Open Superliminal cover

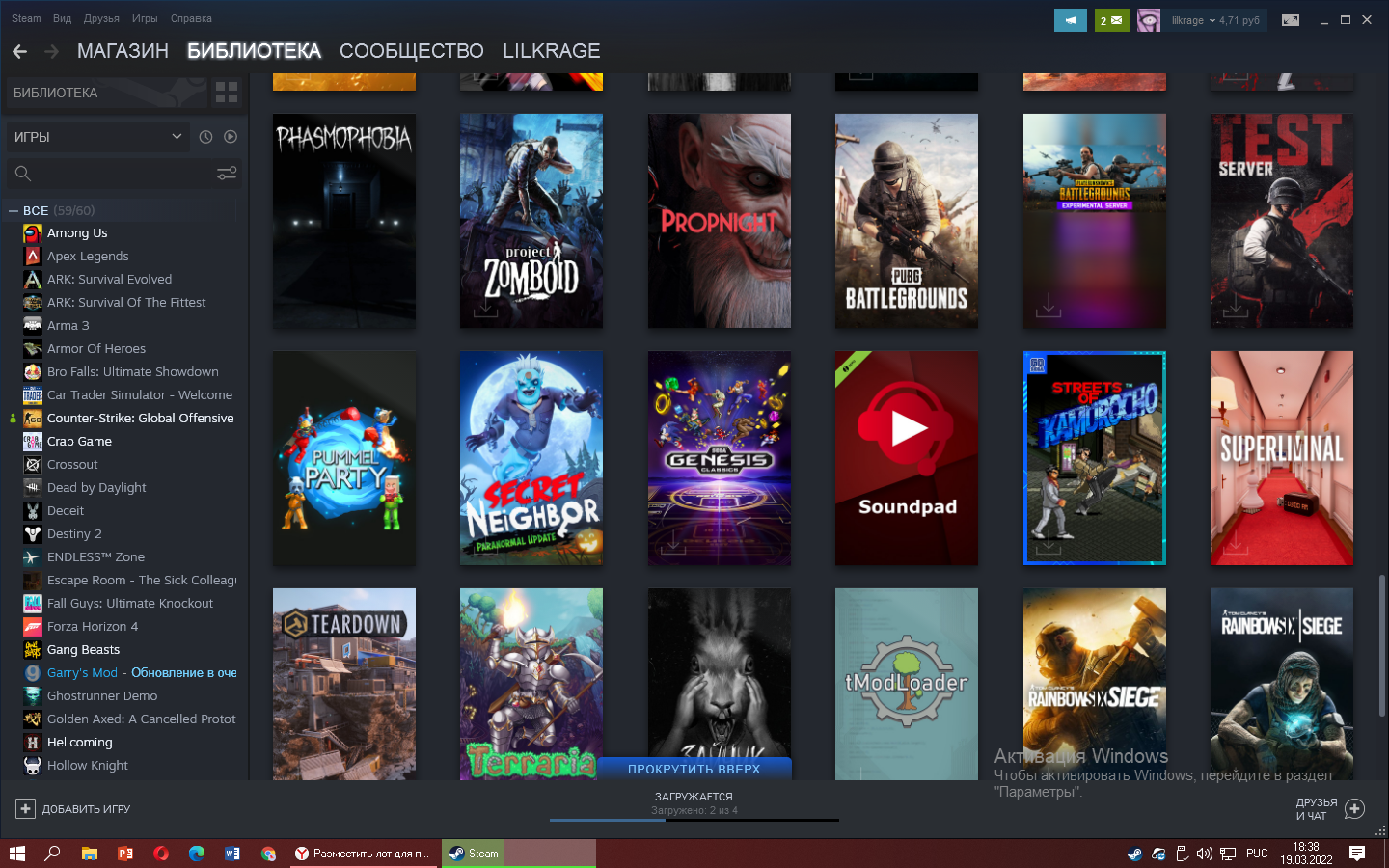pyautogui.click(x=1282, y=458)
